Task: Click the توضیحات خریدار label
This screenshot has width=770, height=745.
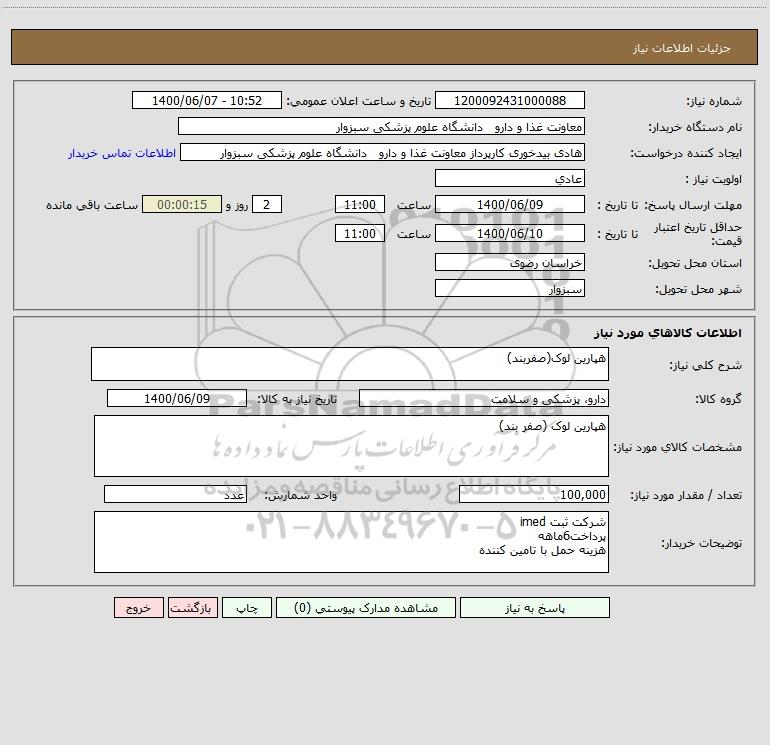Action: [701, 544]
